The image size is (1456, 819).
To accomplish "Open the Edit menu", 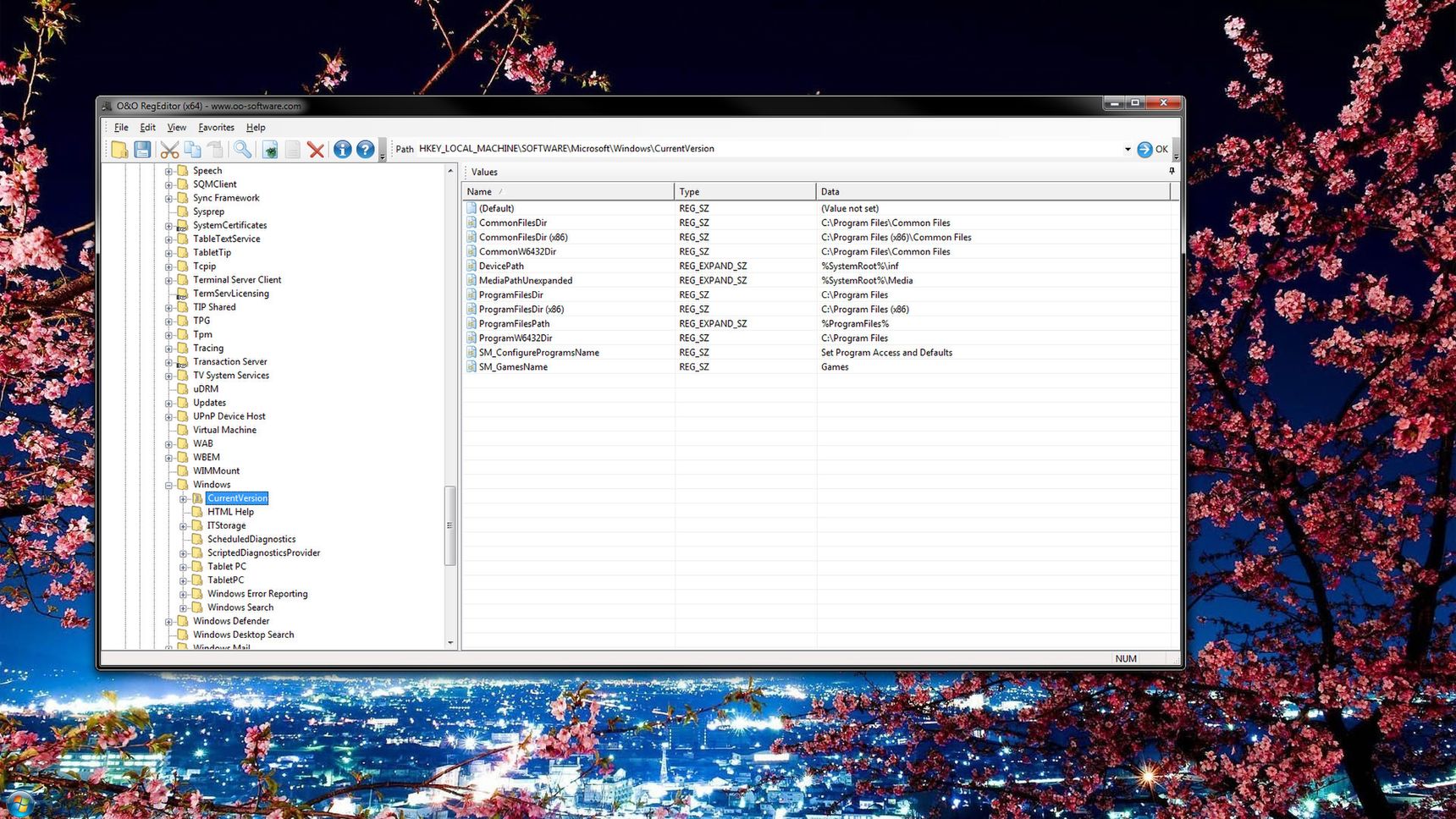I will pyautogui.click(x=147, y=128).
